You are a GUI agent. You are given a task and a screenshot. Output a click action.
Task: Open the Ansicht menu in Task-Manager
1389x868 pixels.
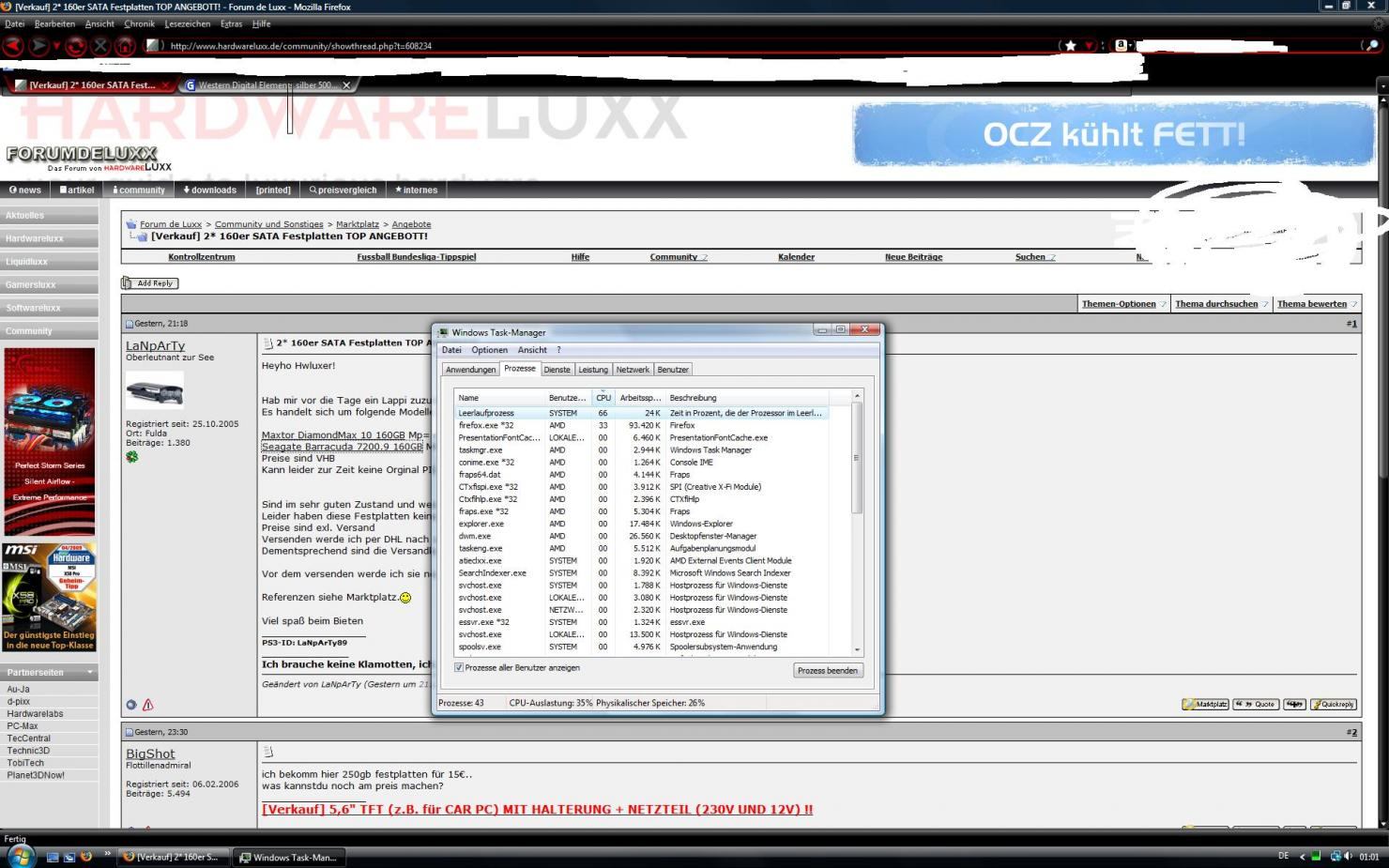[x=532, y=350]
